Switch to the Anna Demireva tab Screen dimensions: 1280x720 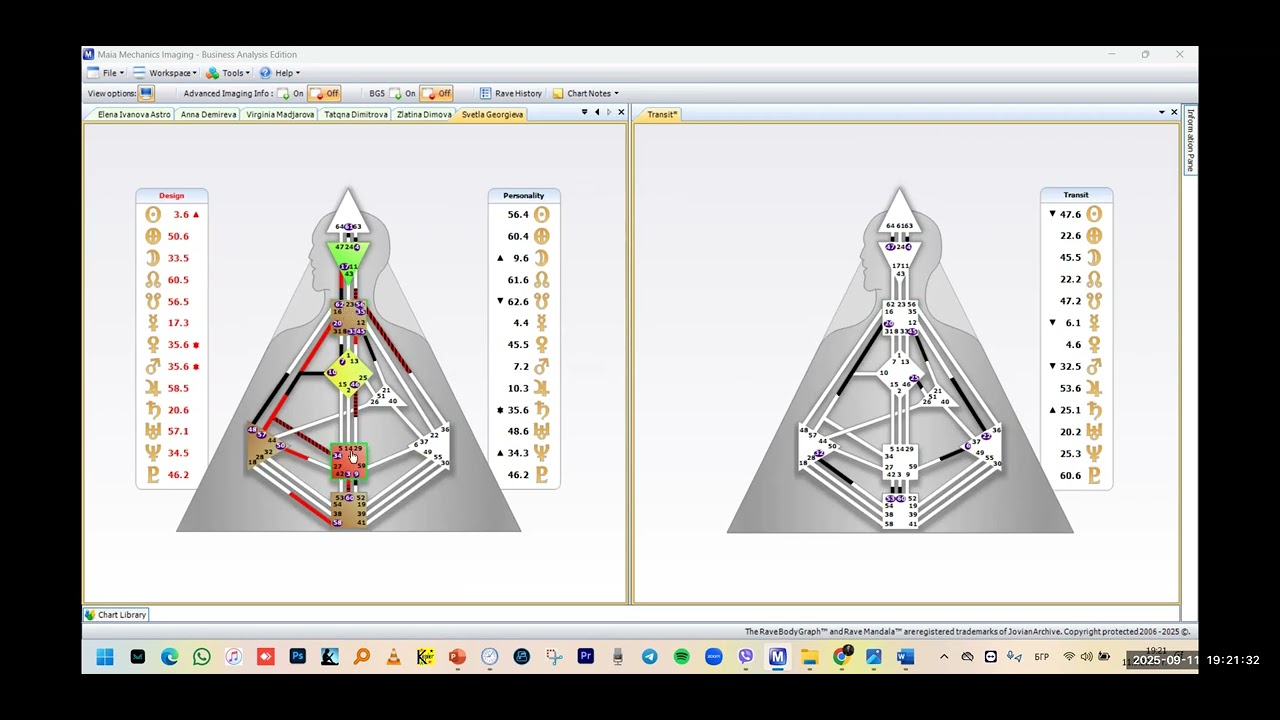[208, 114]
